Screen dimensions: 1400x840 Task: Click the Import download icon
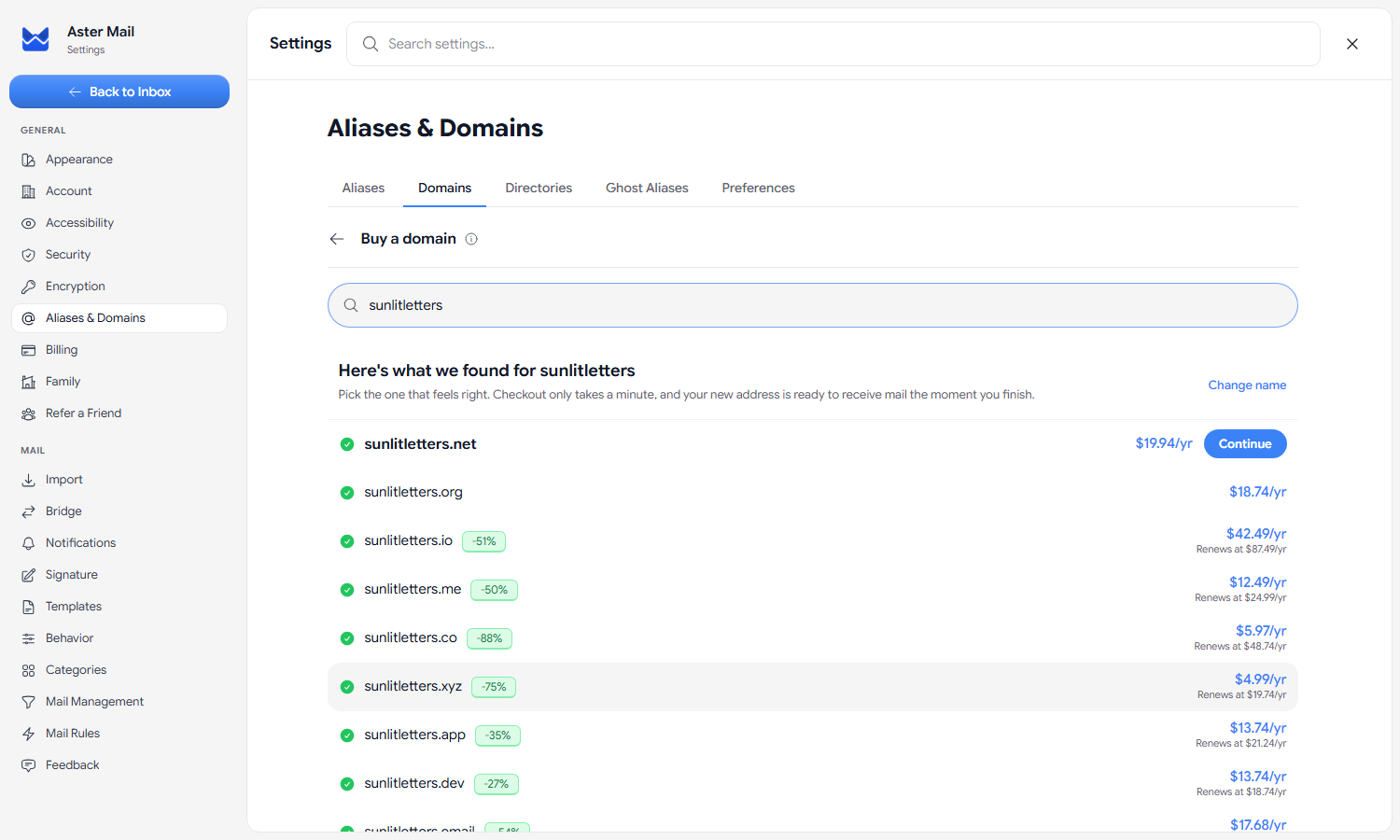[x=29, y=480]
